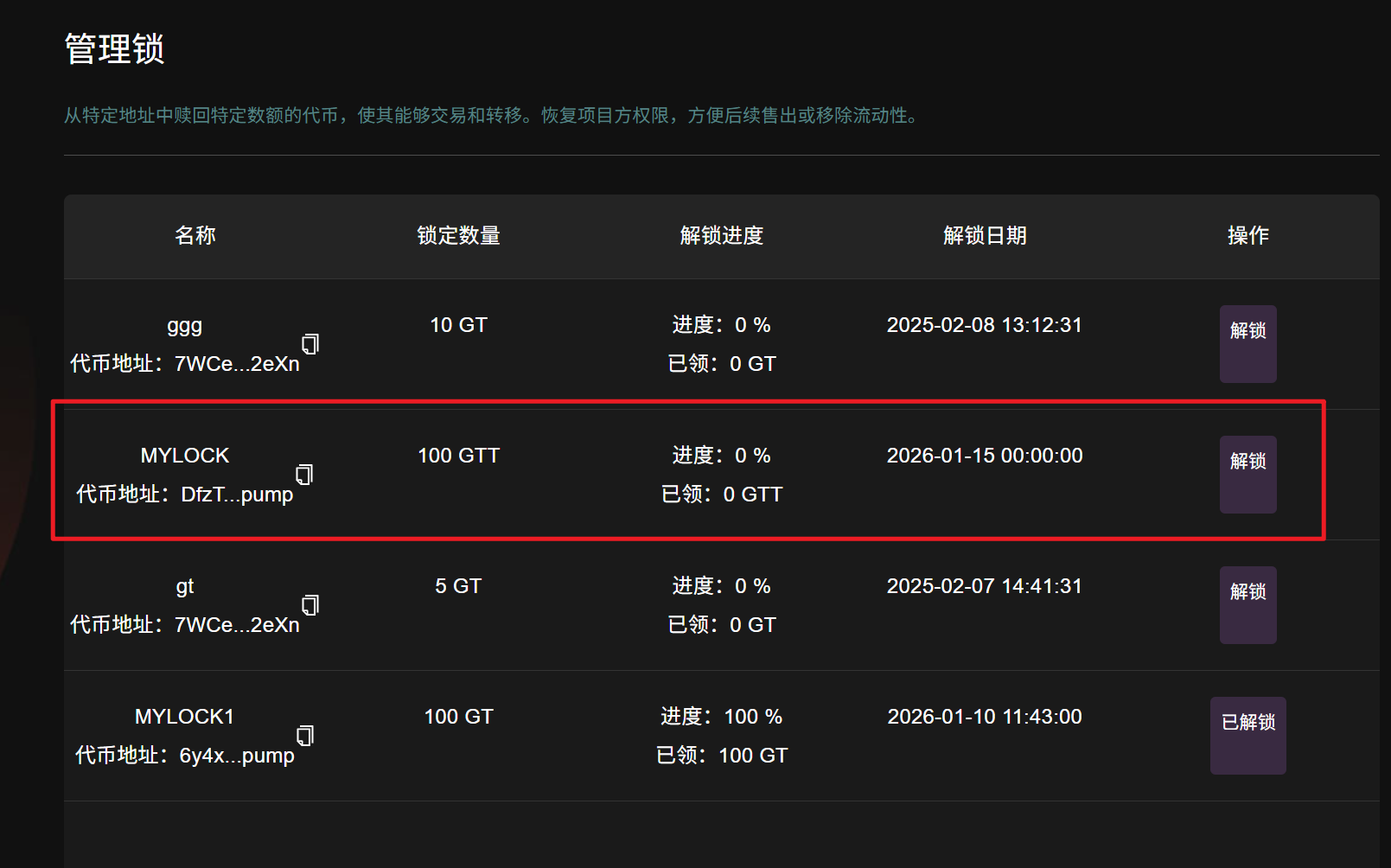This screenshot has width=1391, height=868.
Task: Click the MYLOCK lock name
Action: point(185,456)
